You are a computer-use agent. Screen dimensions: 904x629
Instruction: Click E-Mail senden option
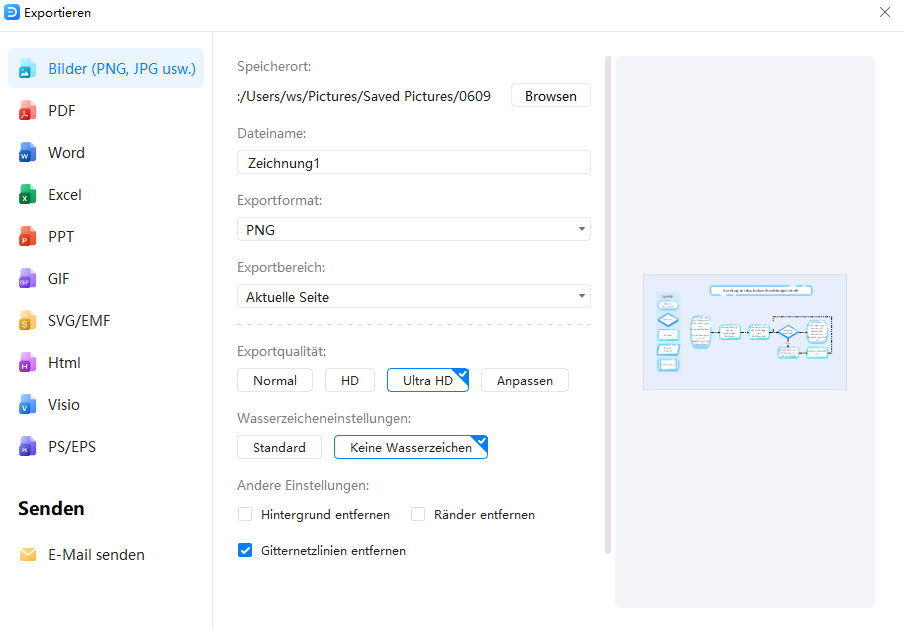pyautogui.click(x=96, y=555)
